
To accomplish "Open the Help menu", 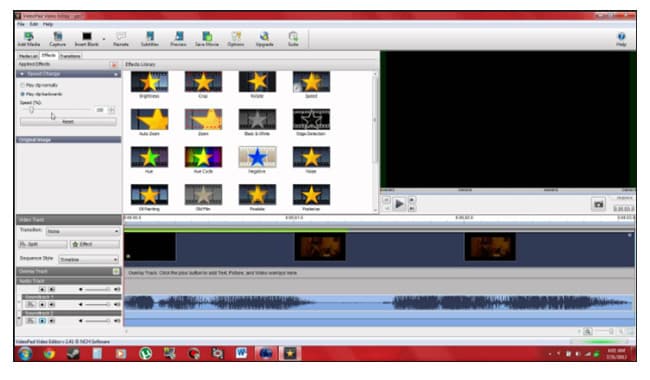I will tap(48, 24).
